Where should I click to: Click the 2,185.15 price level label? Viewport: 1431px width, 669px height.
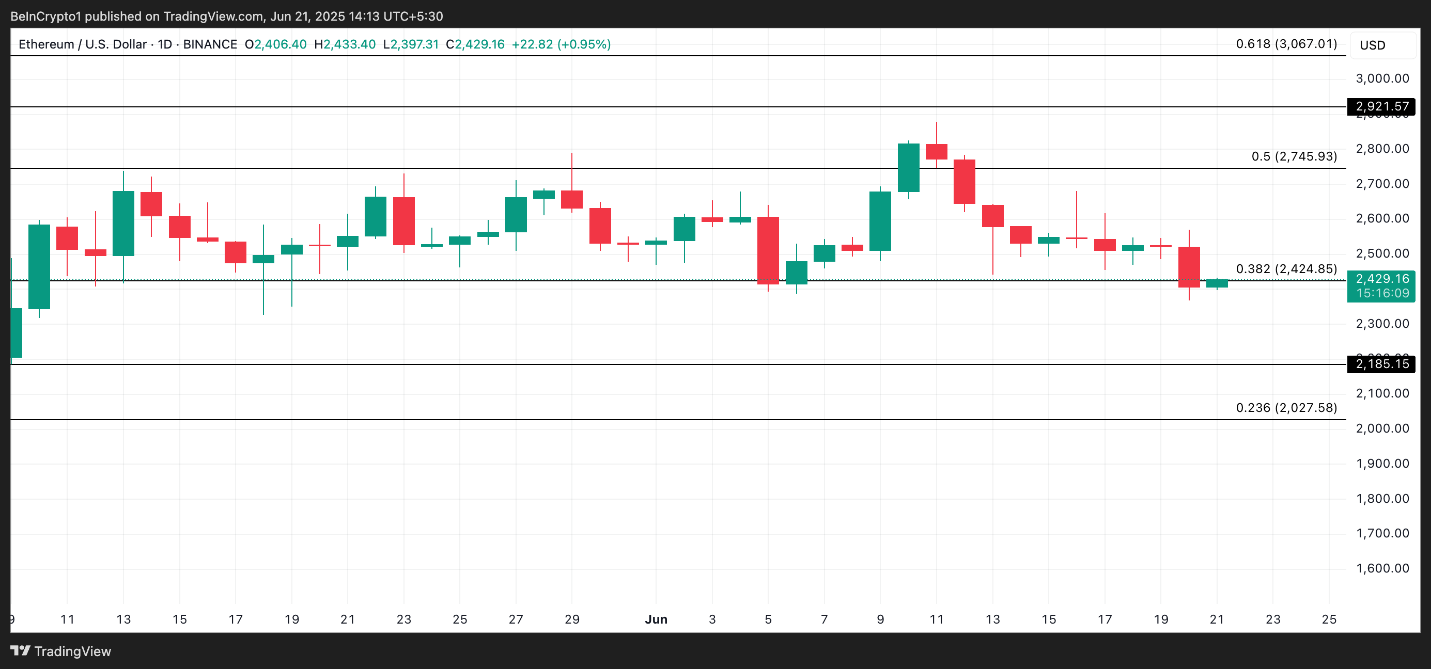(1384, 364)
